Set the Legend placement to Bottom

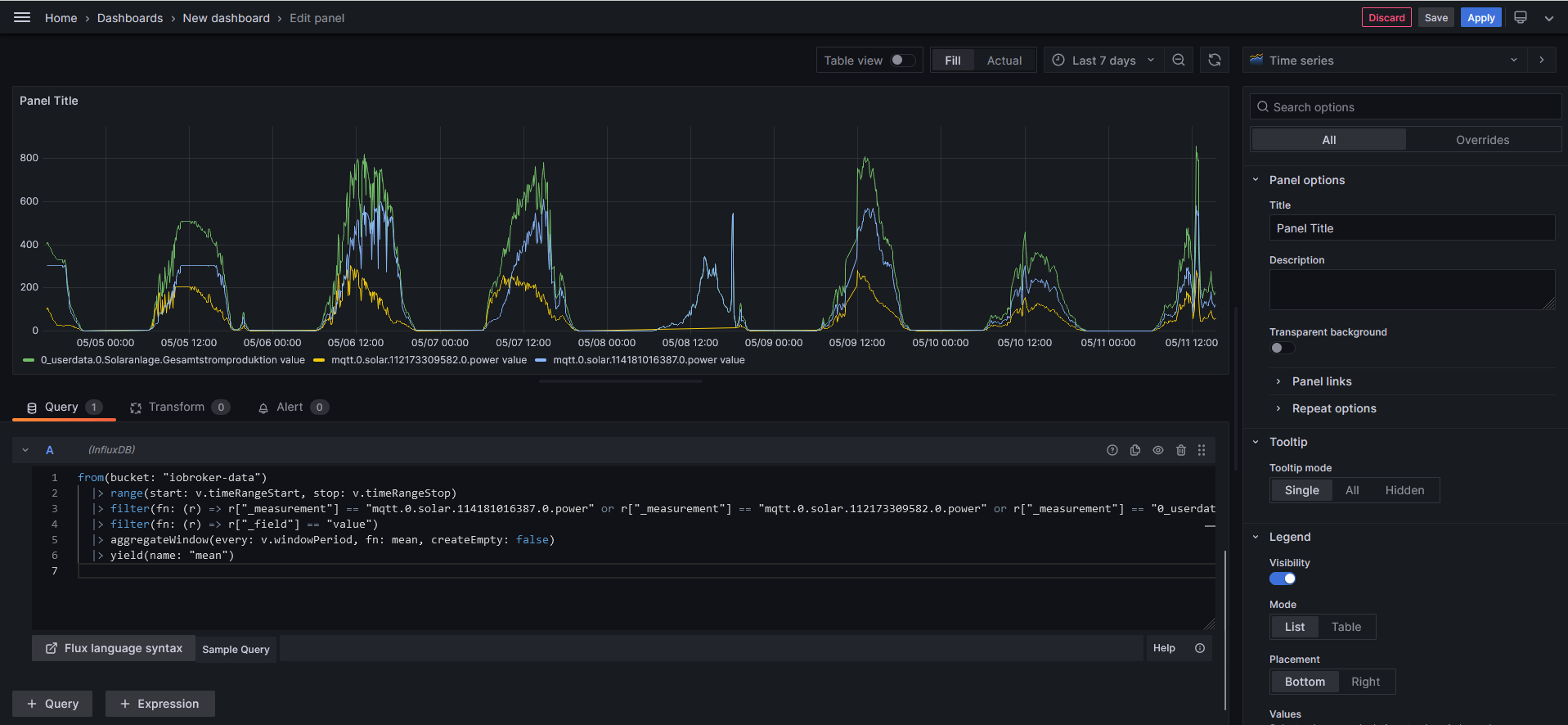point(1305,682)
